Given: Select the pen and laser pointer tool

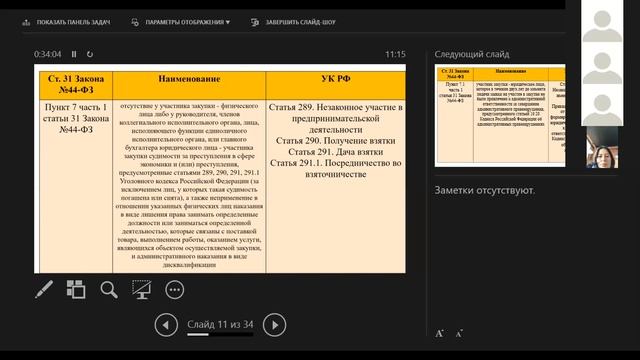Looking at the screenshot, I should point(44,289).
